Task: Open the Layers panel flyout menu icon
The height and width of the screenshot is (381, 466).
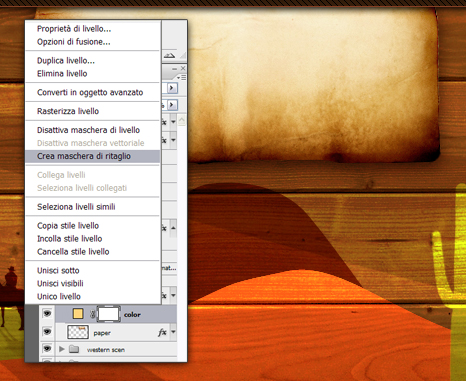Action: pyautogui.click(x=181, y=77)
